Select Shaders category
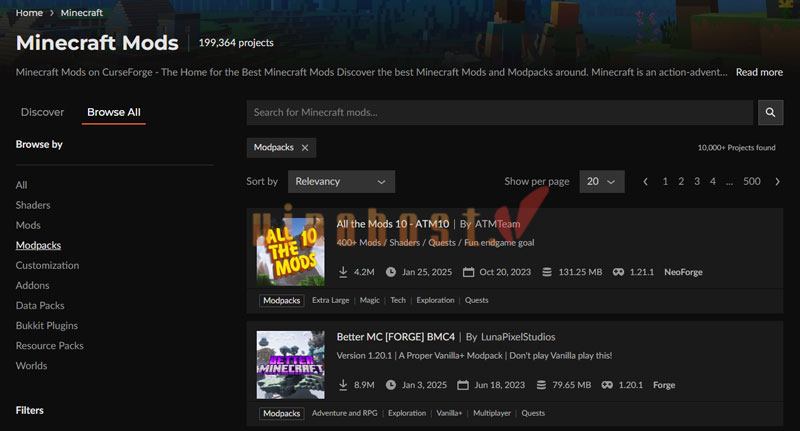 [33, 205]
